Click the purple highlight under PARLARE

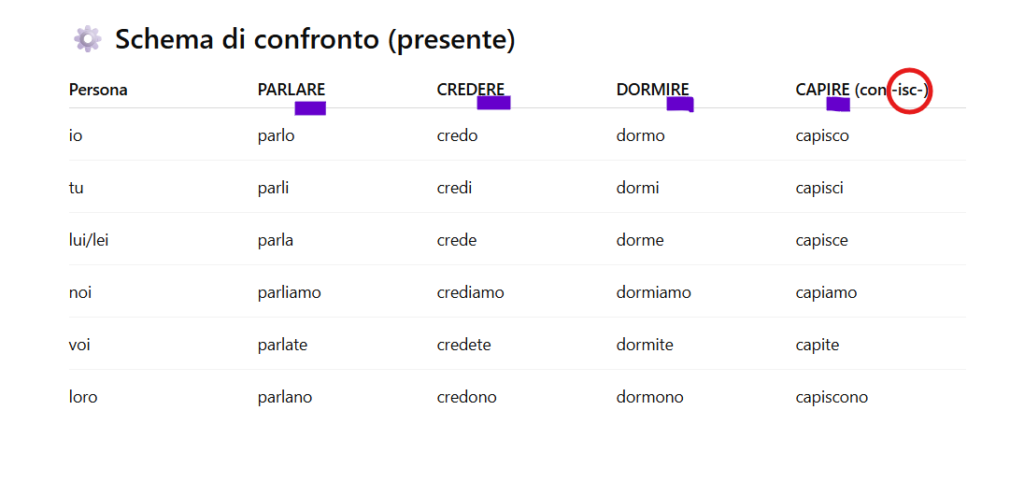[310, 108]
